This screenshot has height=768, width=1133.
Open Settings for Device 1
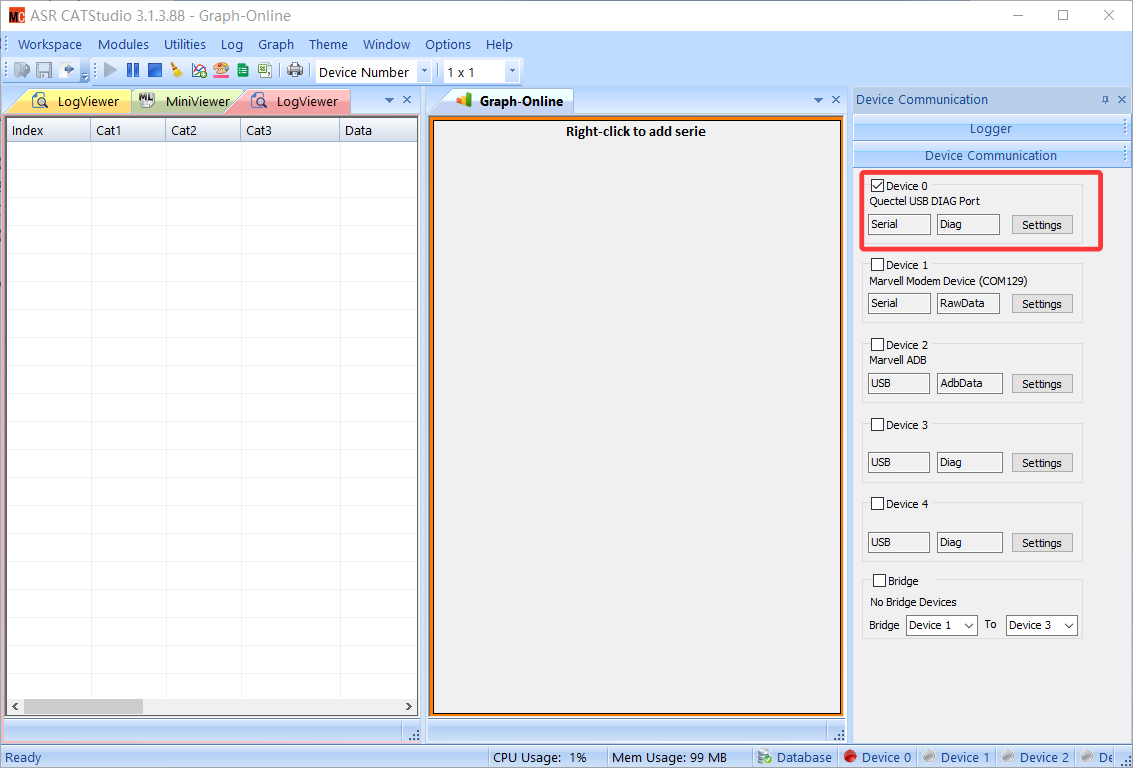[x=1041, y=303]
